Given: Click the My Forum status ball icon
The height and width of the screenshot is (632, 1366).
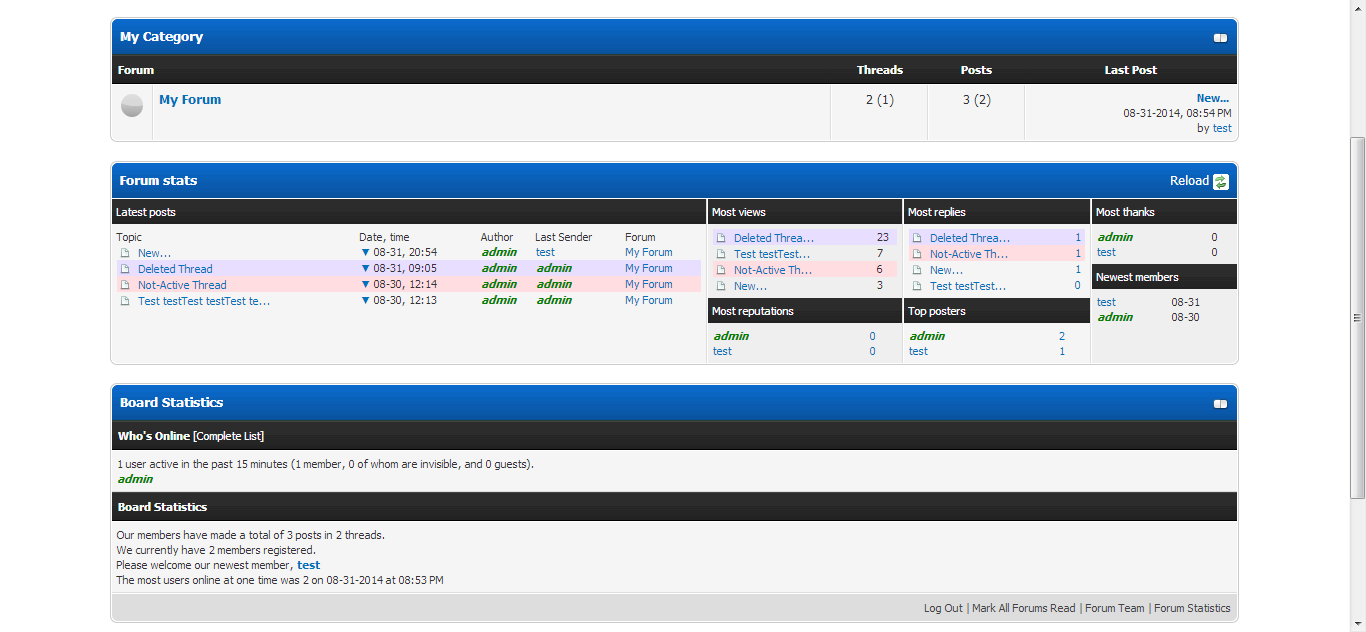Looking at the screenshot, I should 132,105.
